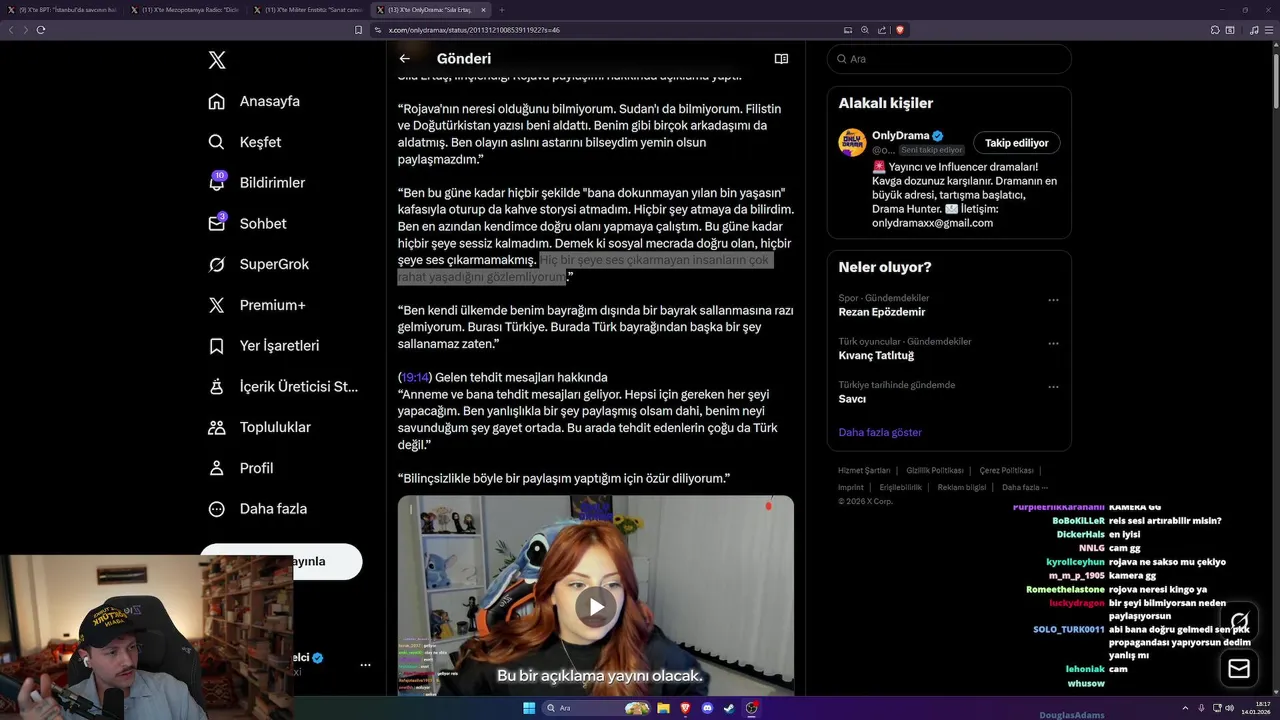
Task: Open Bildirimler notifications bell
Action: 256,183
